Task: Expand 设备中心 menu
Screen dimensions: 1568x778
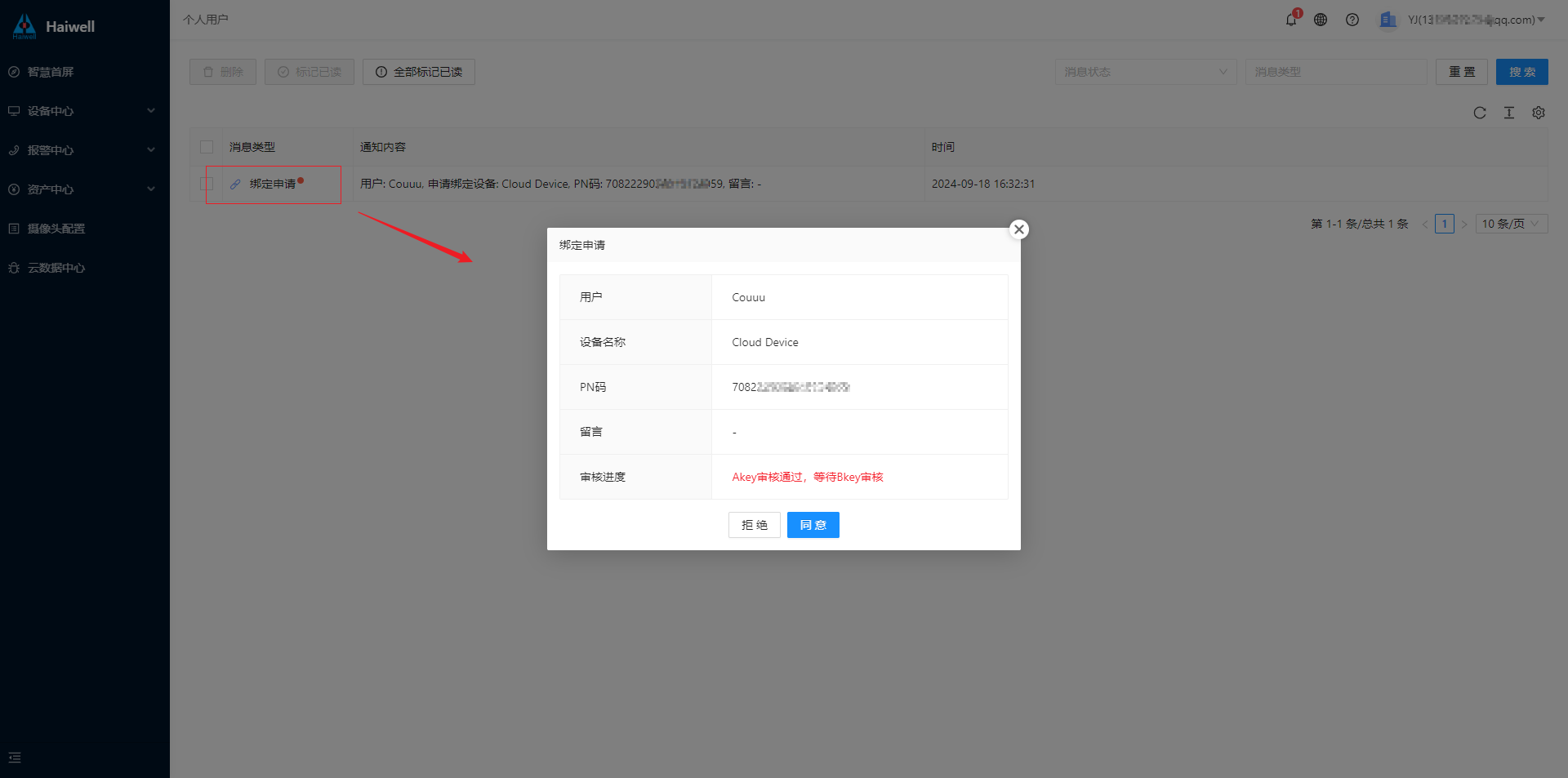Action: pyautogui.click(x=85, y=111)
